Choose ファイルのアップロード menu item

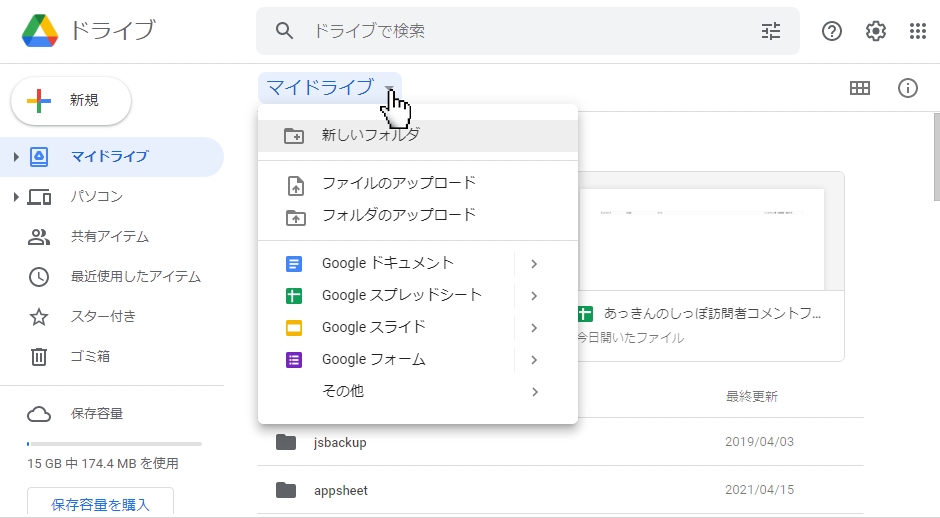tap(418, 183)
